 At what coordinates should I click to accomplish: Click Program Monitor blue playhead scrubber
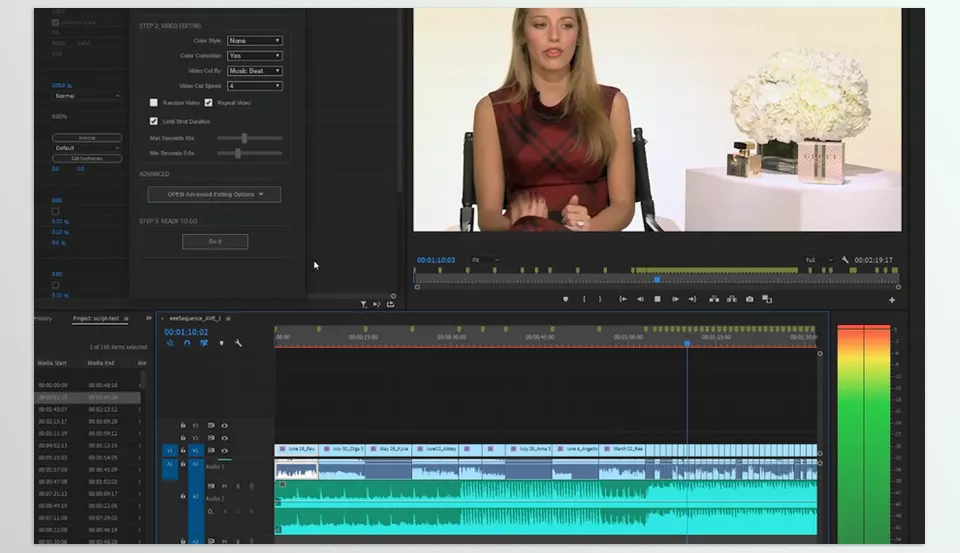point(657,280)
